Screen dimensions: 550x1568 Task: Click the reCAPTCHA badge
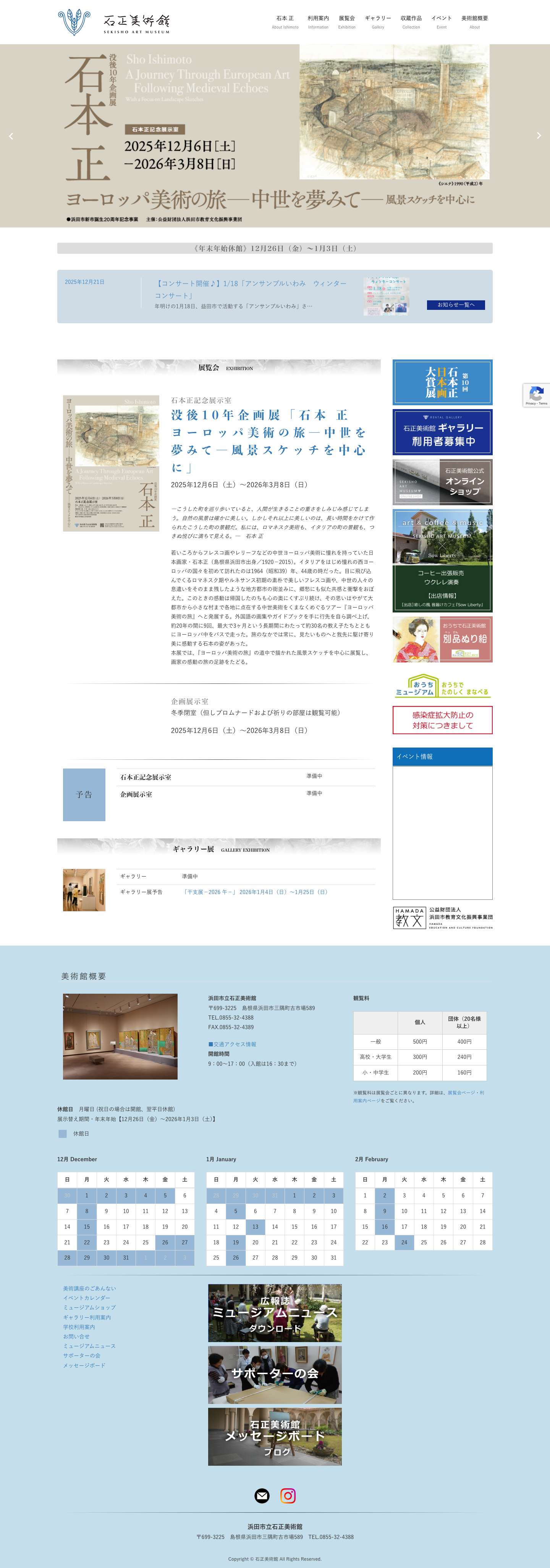pyautogui.click(x=537, y=395)
